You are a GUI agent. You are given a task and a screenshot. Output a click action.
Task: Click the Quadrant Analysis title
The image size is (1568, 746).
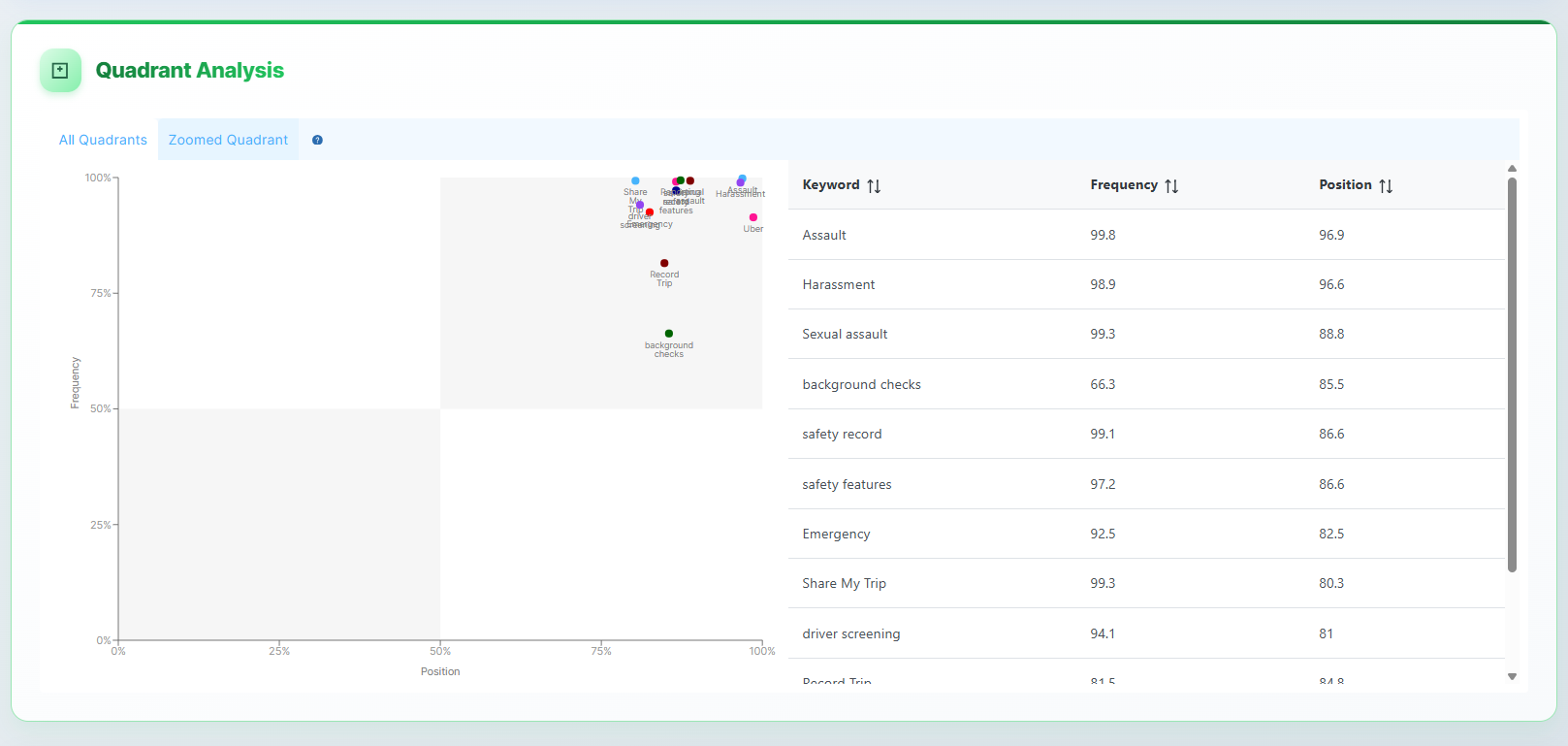pyautogui.click(x=189, y=70)
